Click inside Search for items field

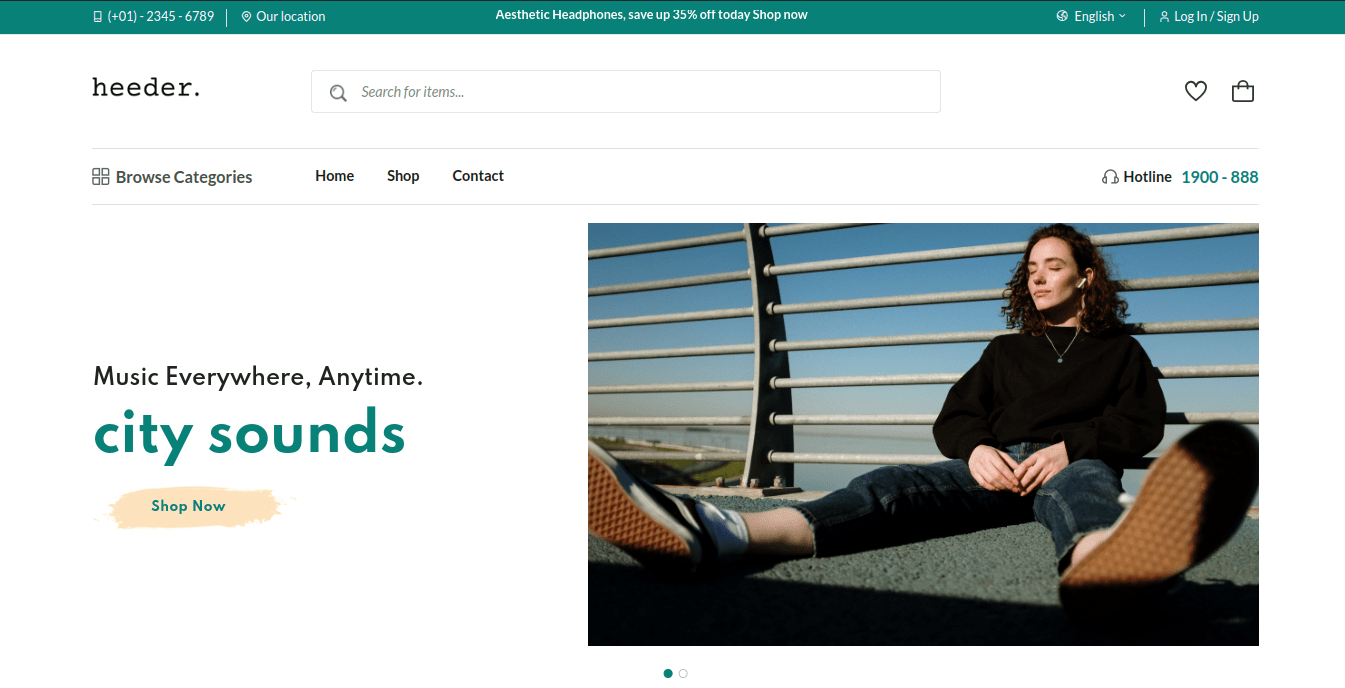point(626,91)
